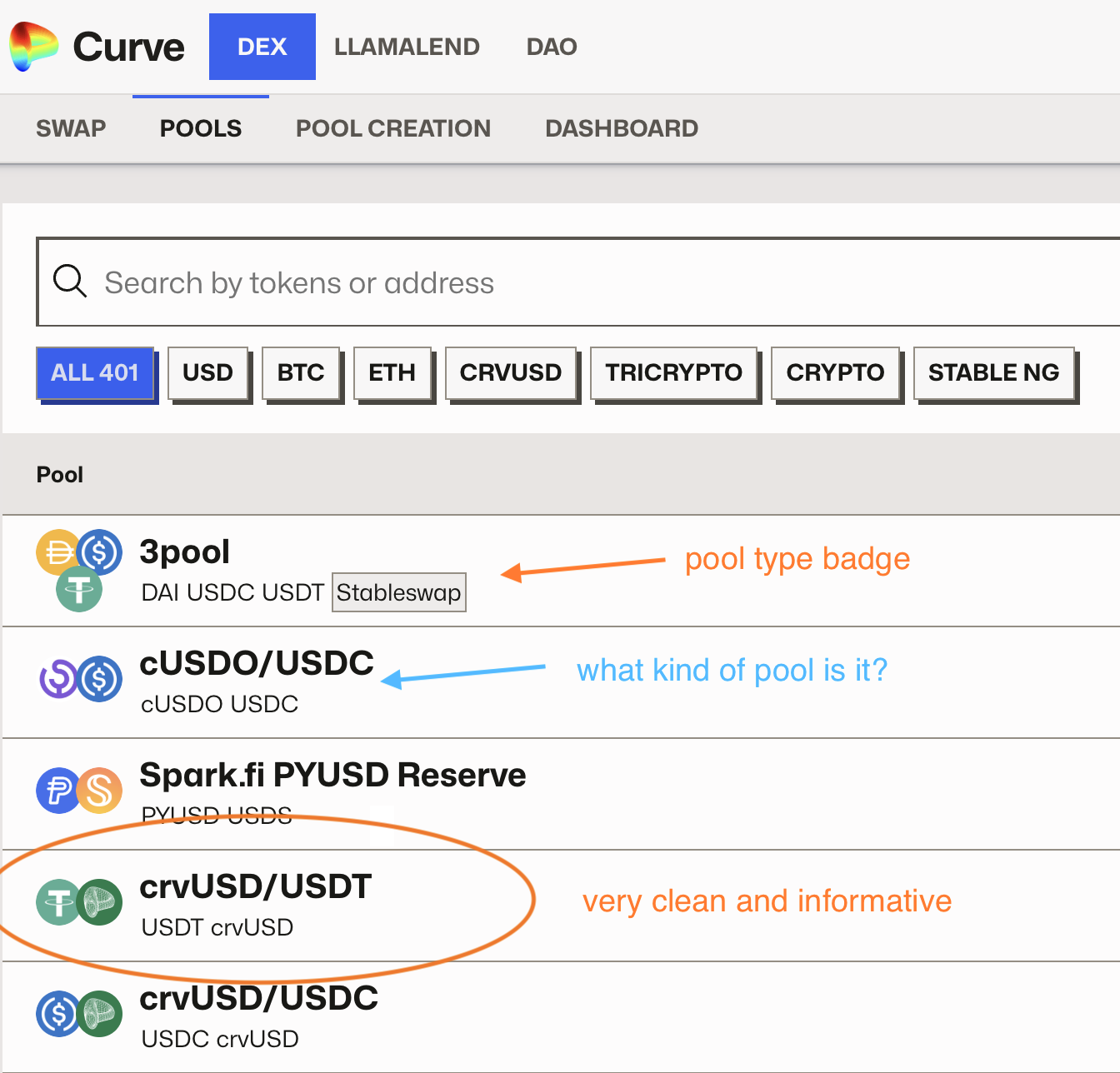Click the DAI token icon in 3pool
Image resolution: width=1120 pixels, height=1073 pixels.
[x=55, y=551]
